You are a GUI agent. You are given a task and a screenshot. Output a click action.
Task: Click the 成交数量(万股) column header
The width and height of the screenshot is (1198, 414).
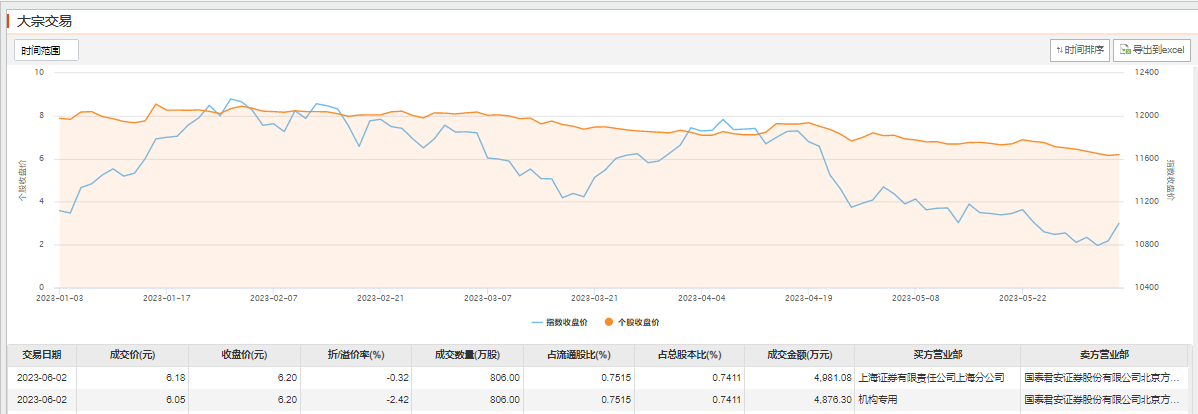[467, 354]
